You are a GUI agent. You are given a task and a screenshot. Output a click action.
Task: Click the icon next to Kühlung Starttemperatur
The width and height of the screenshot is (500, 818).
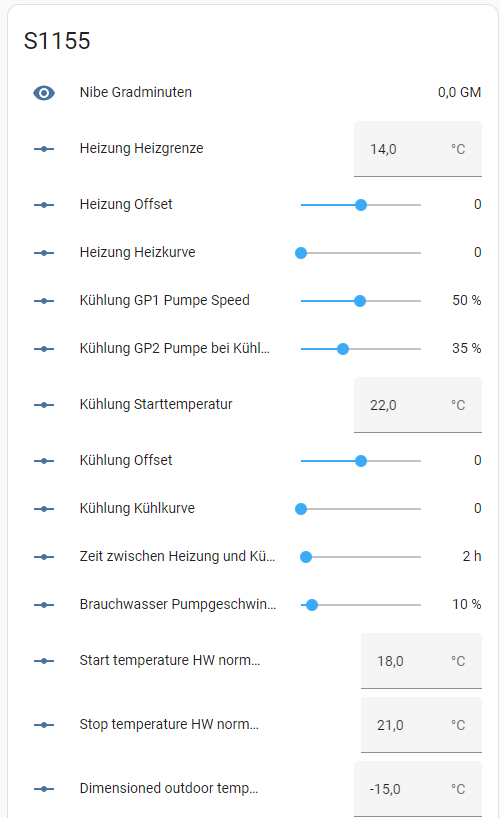[44, 405]
